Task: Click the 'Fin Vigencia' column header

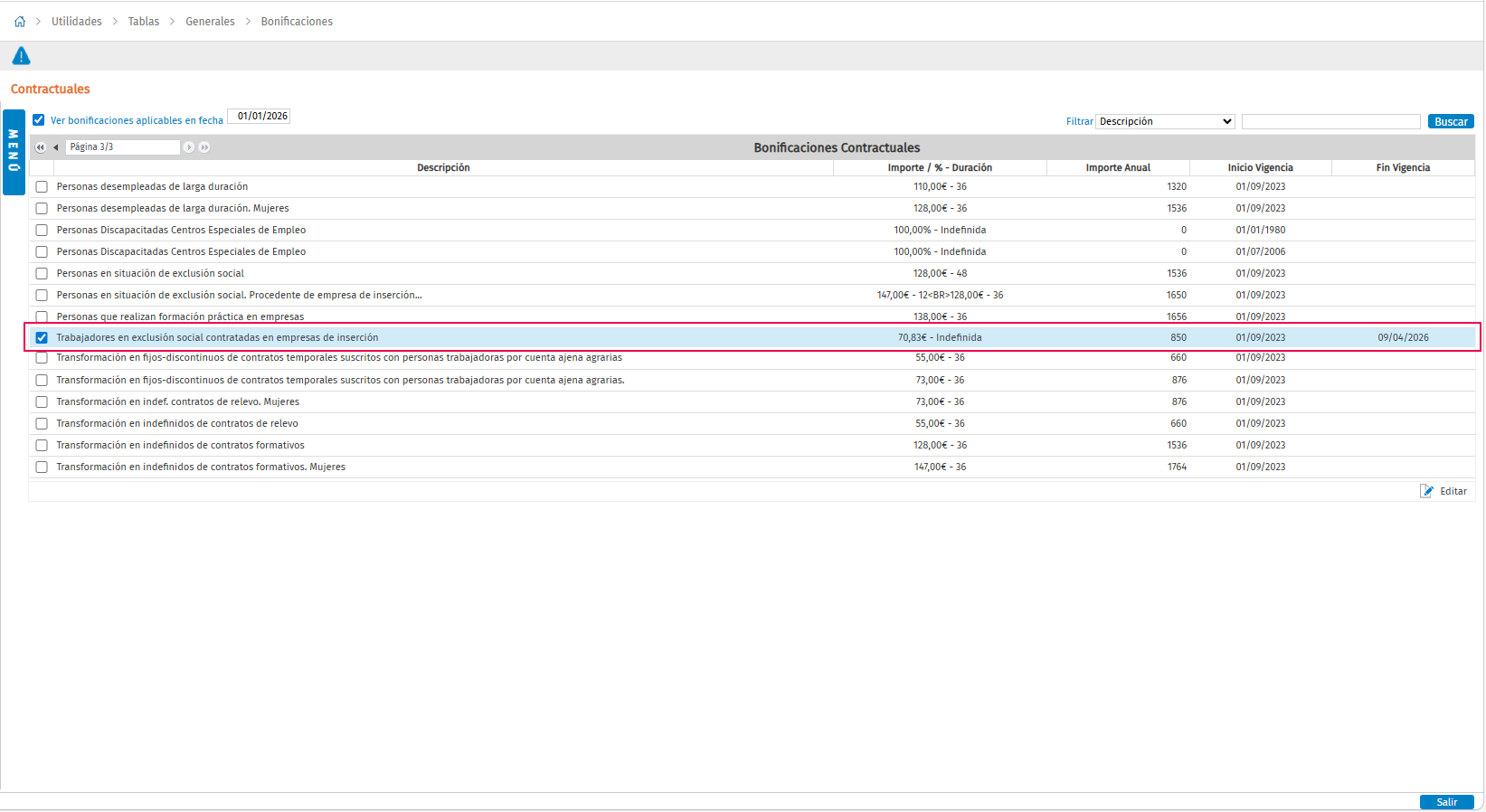Action: tap(1403, 168)
